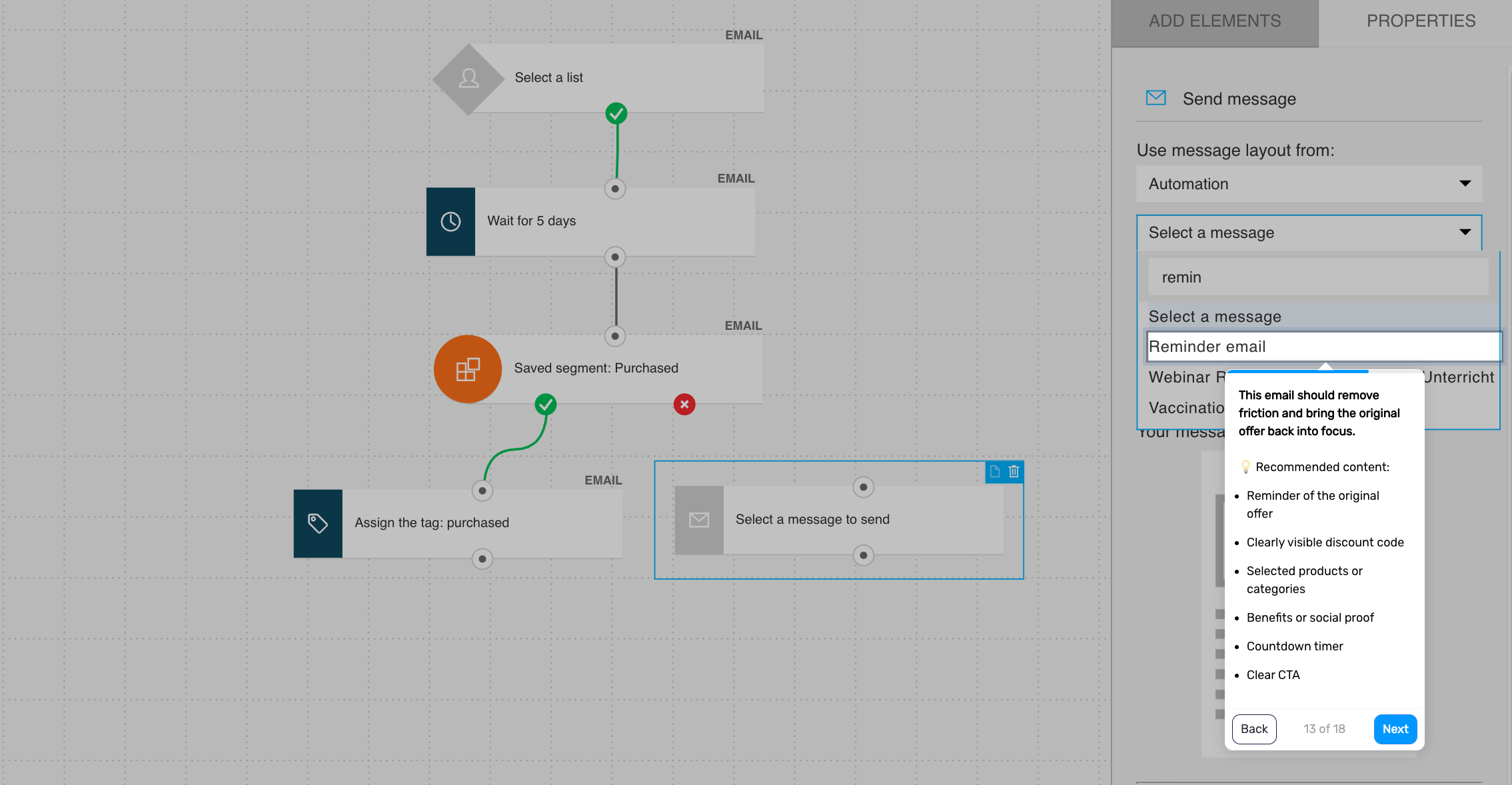The height and width of the screenshot is (785, 1512).
Task: Click the envelope icon beside Send message heading
Action: pyautogui.click(x=1156, y=98)
